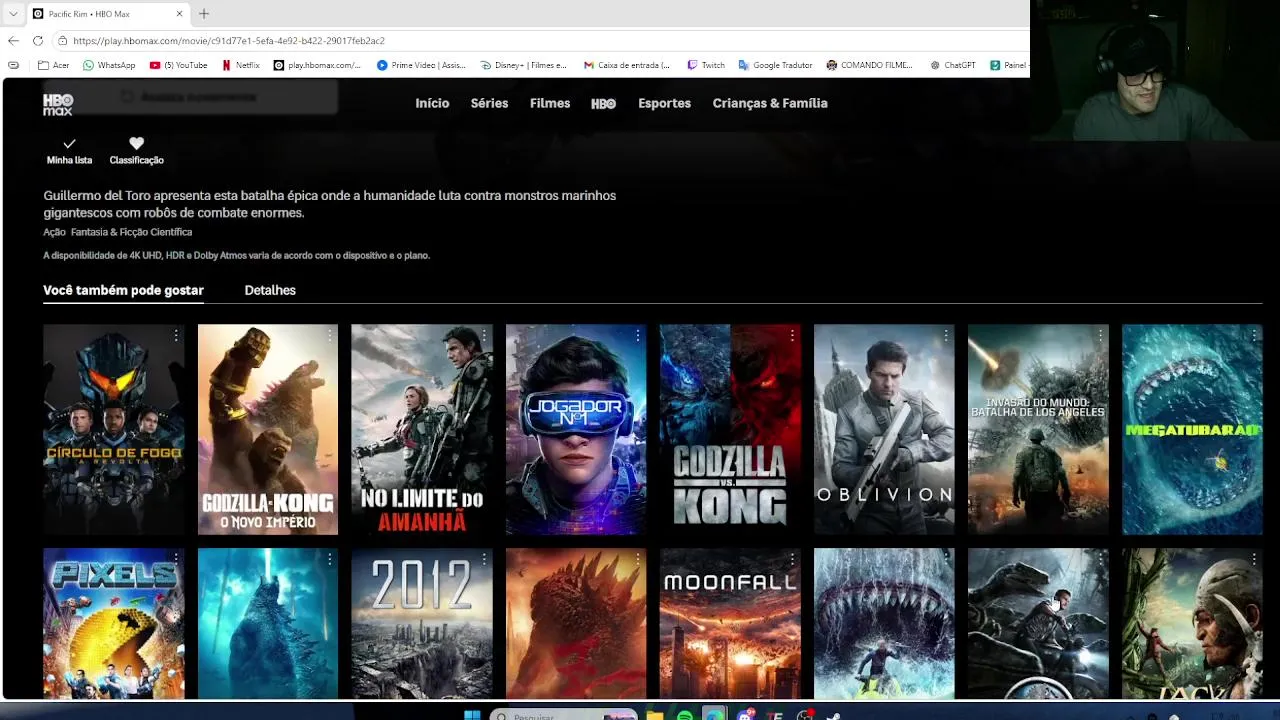
Task: Open the site info icon in the address bar
Action: click(62, 41)
